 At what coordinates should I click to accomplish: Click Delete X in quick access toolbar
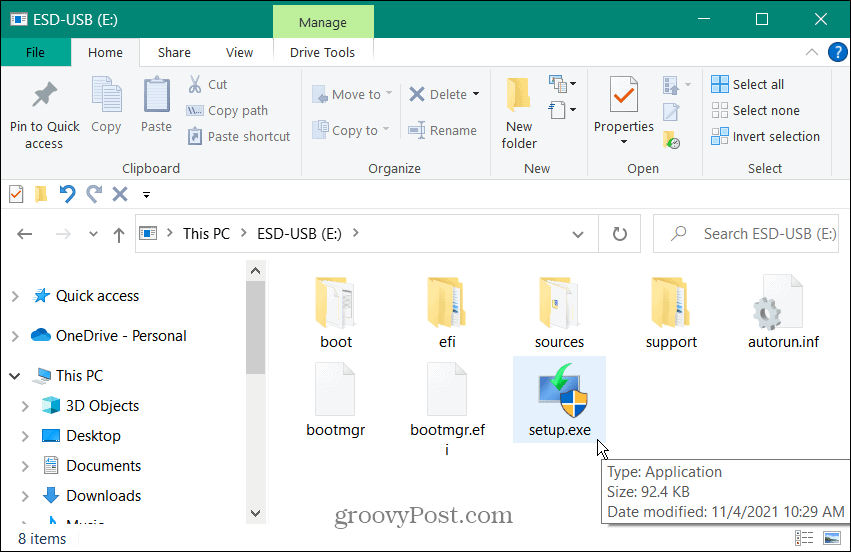click(120, 194)
